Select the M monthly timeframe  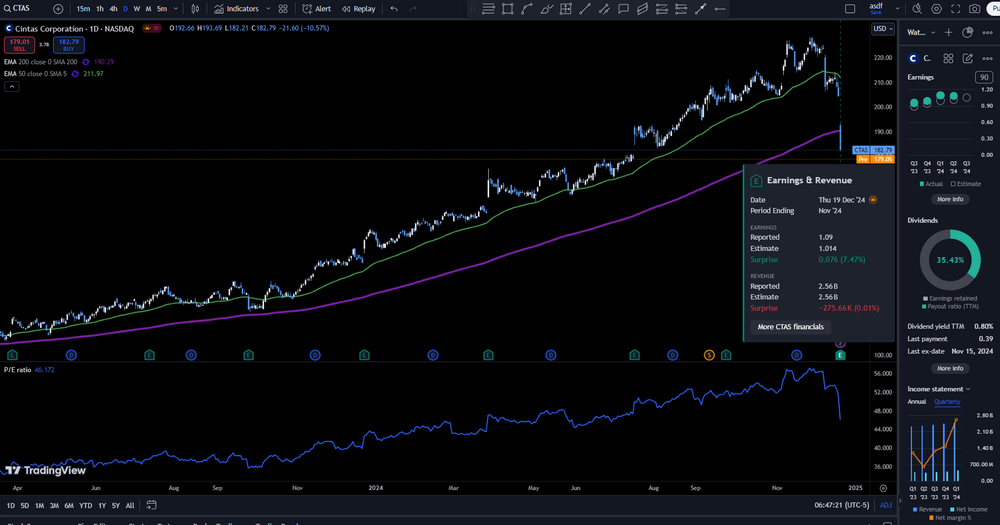click(148, 9)
